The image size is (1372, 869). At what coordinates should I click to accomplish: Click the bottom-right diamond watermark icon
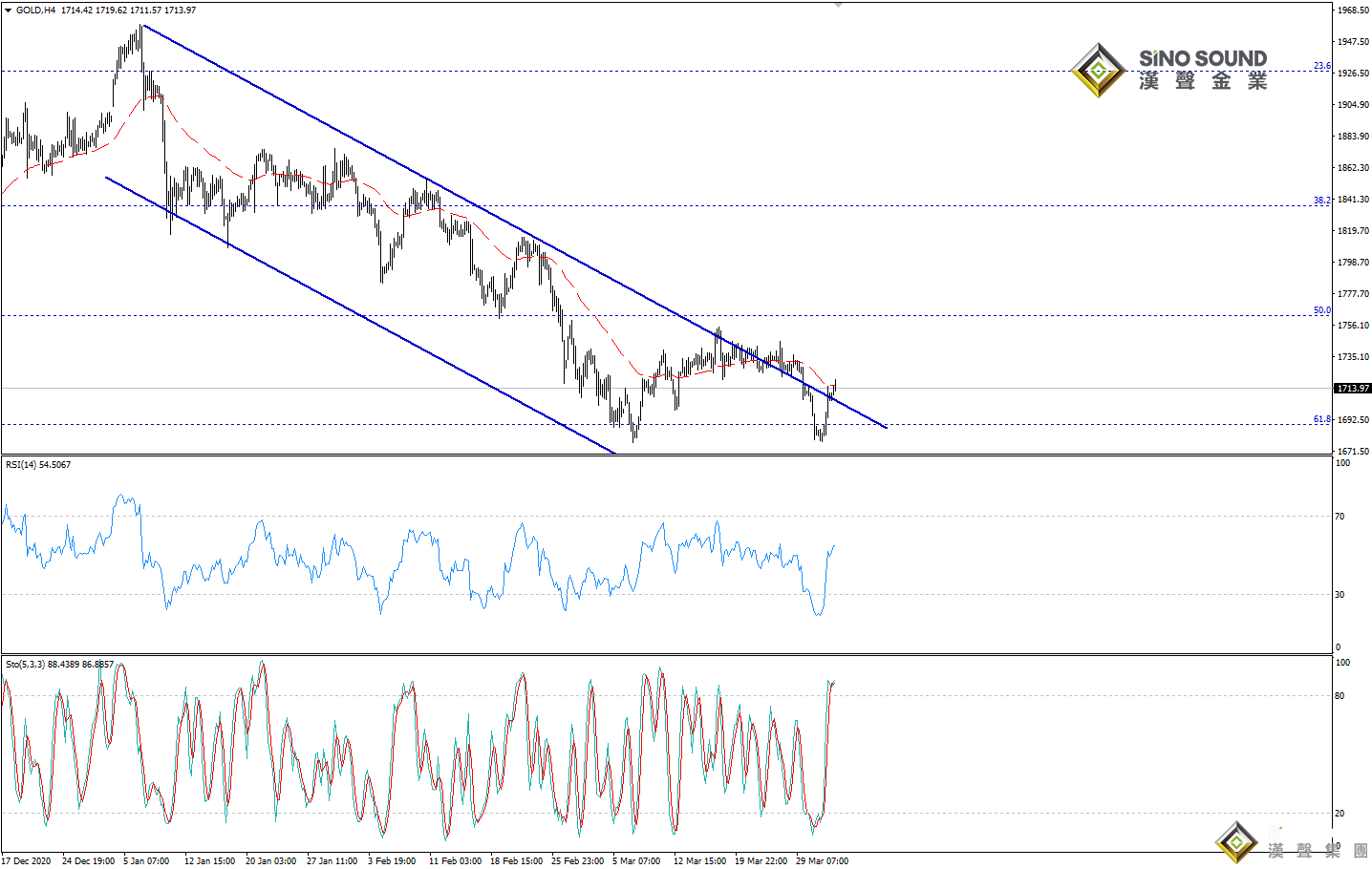click(x=1237, y=842)
